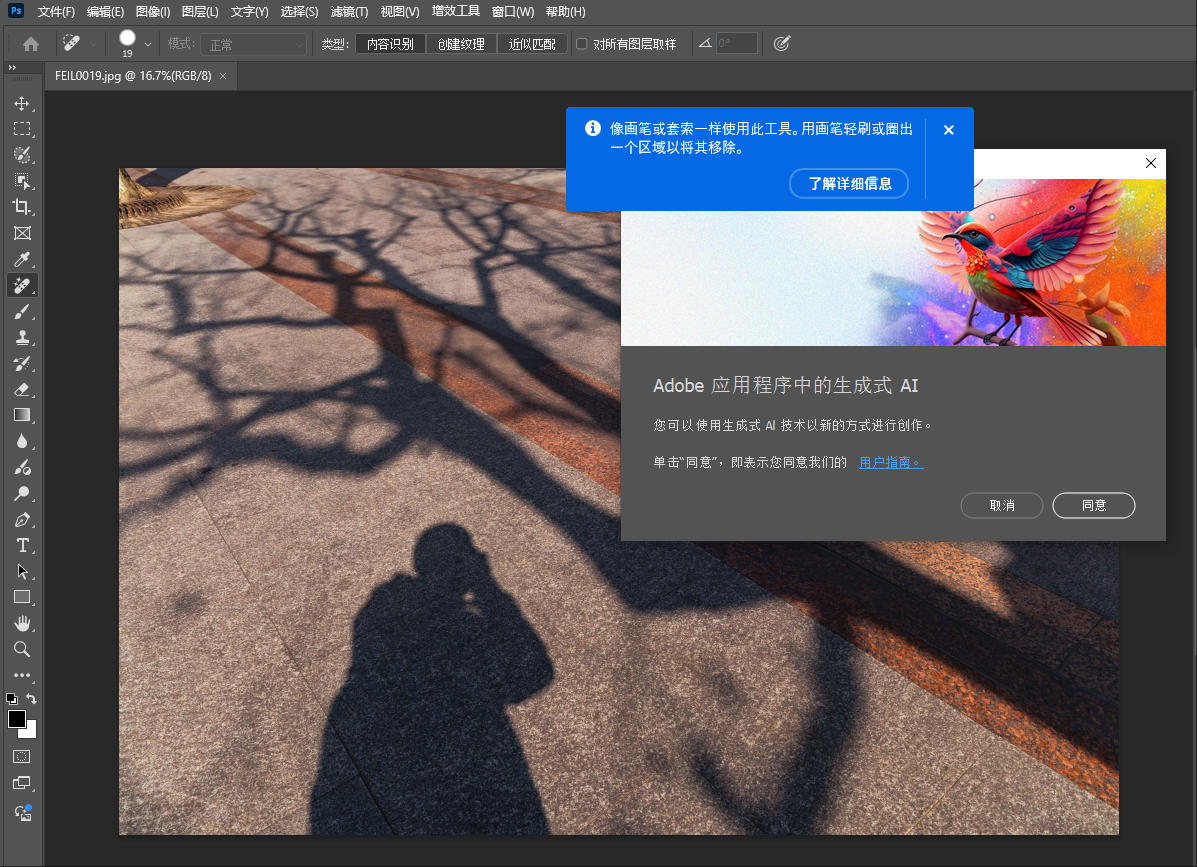Switch to the FEIL0019.jpg document tab
This screenshot has height=867, width=1197.
coord(133,76)
